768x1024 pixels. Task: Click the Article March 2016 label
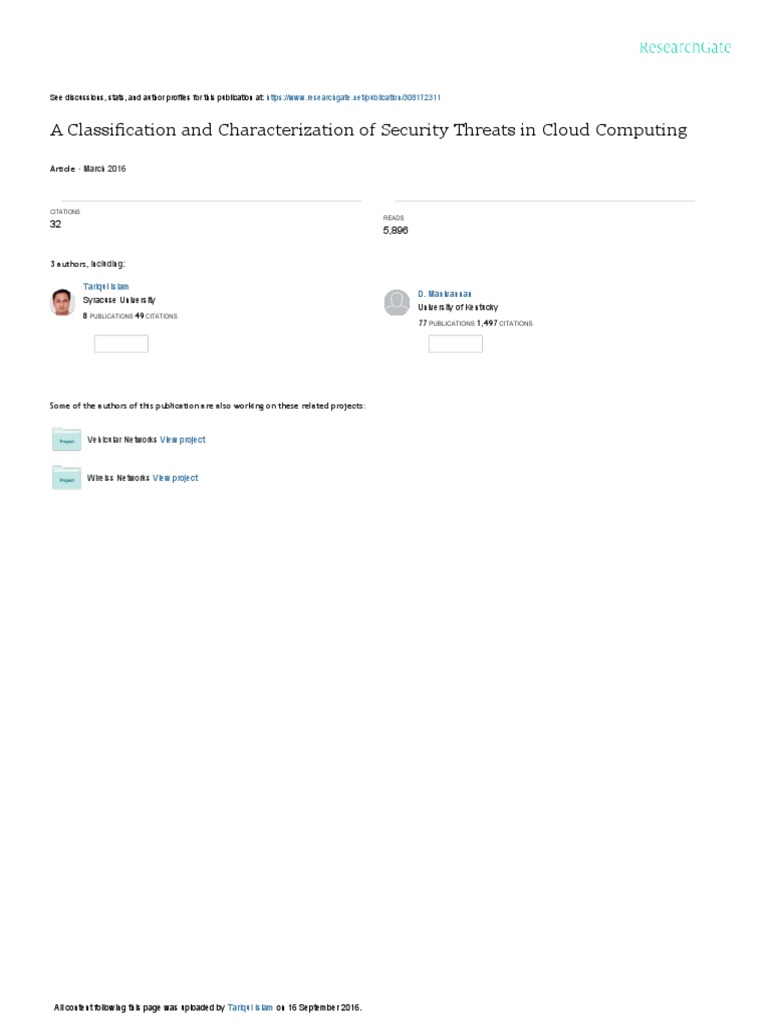pos(88,169)
